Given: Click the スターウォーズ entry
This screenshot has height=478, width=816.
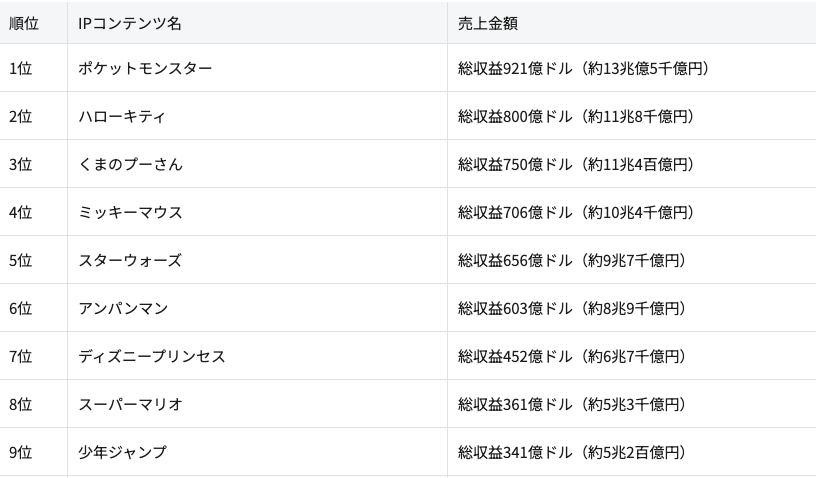Looking at the screenshot, I should click(130, 261).
